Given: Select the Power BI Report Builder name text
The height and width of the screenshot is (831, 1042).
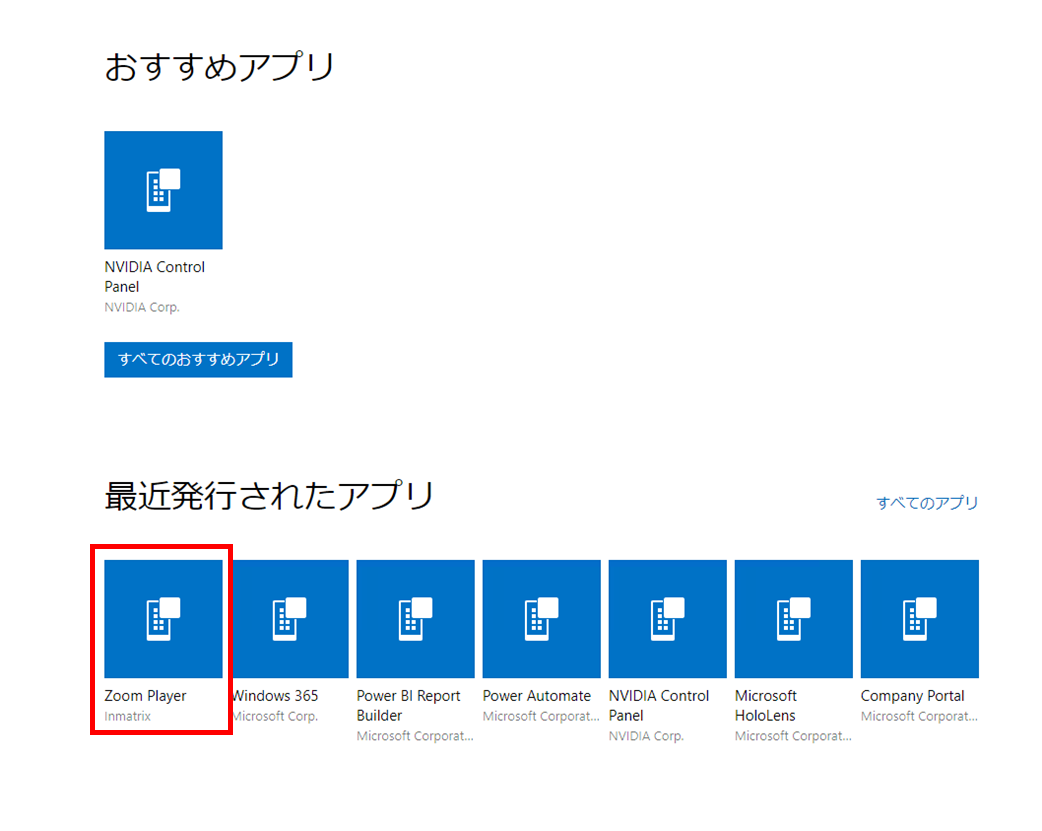Looking at the screenshot, I should click(x=408, y=705).
